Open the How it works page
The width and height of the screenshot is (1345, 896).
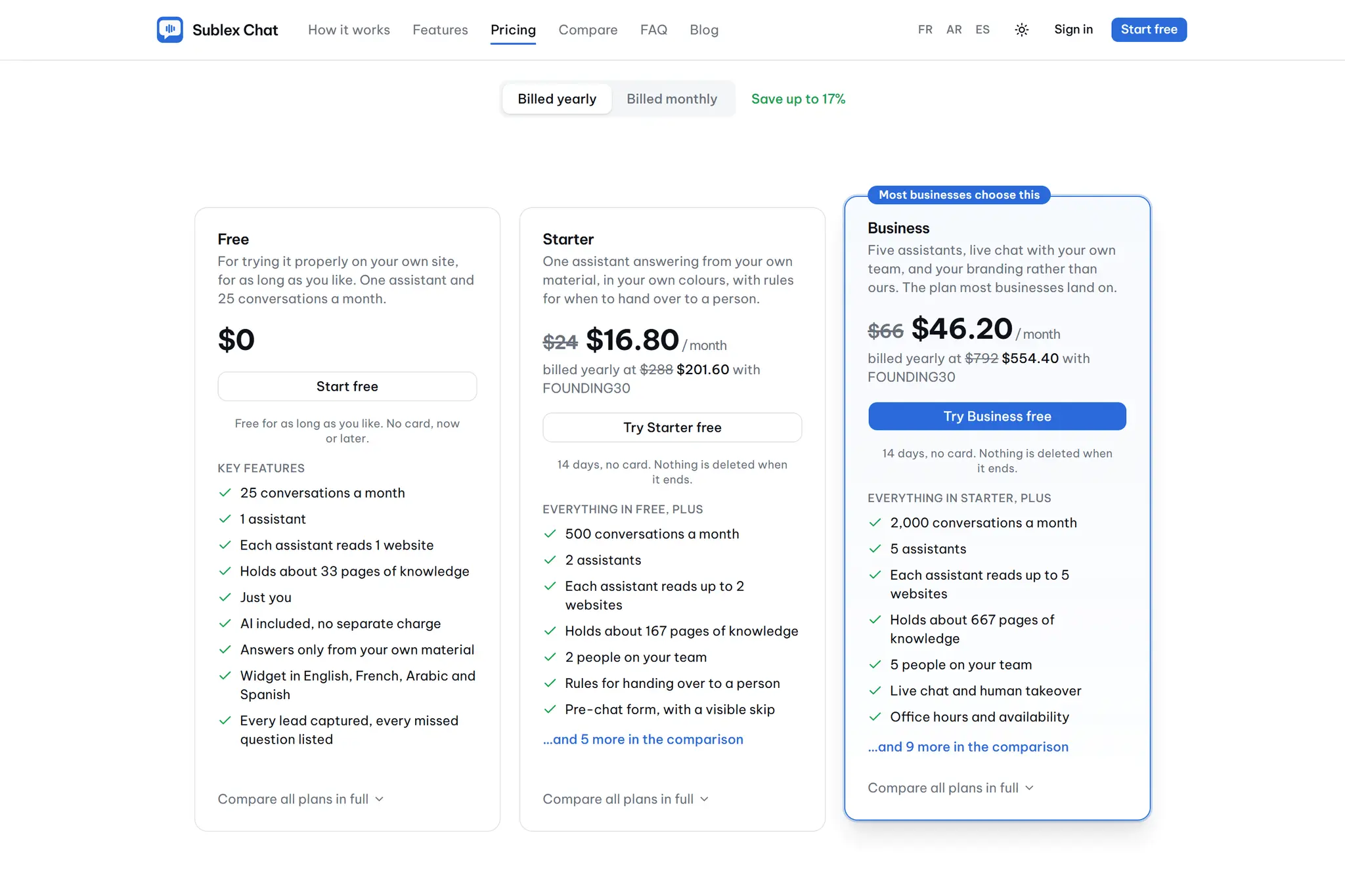point(349,30)
